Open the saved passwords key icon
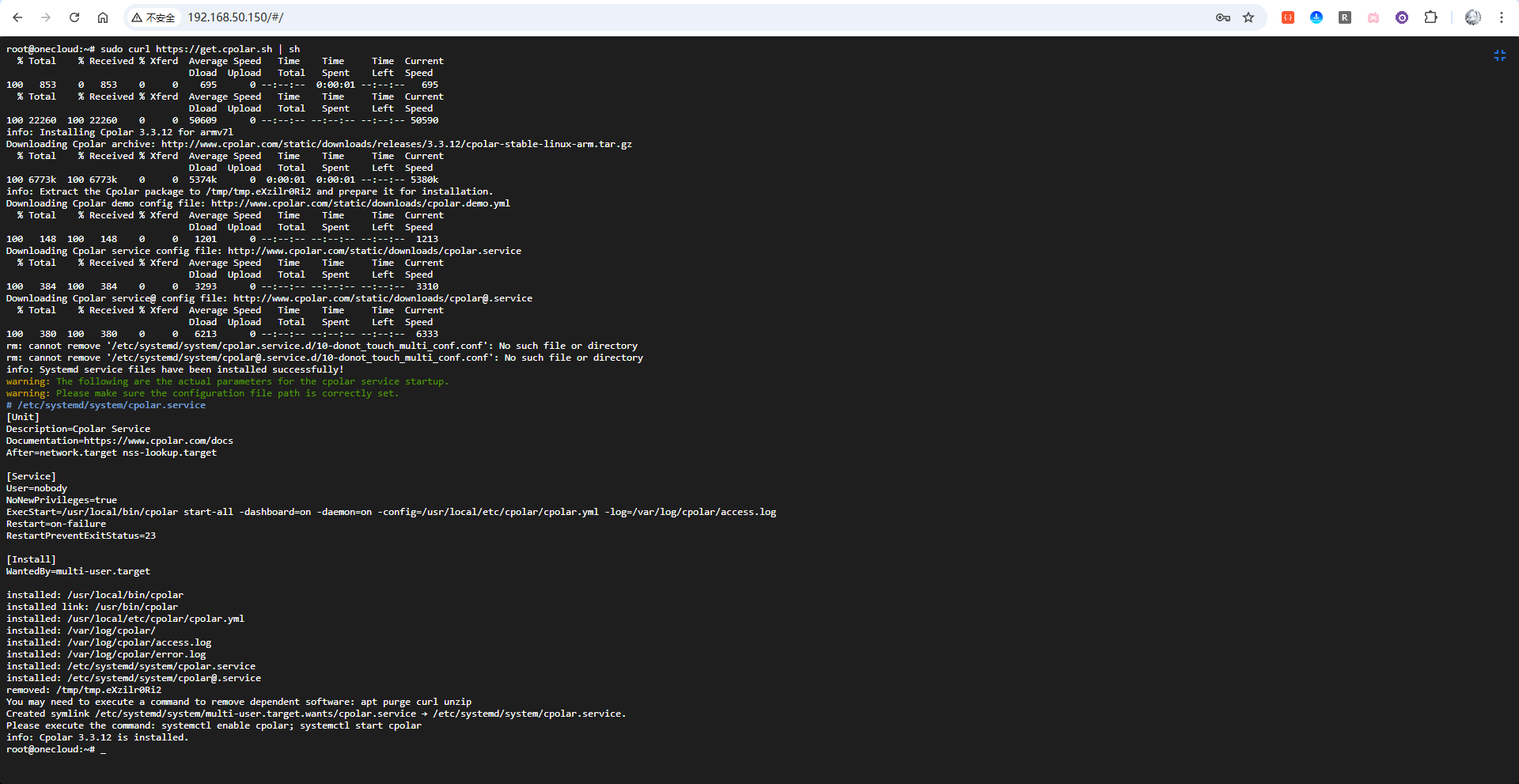 click(x=1222, y=17)
